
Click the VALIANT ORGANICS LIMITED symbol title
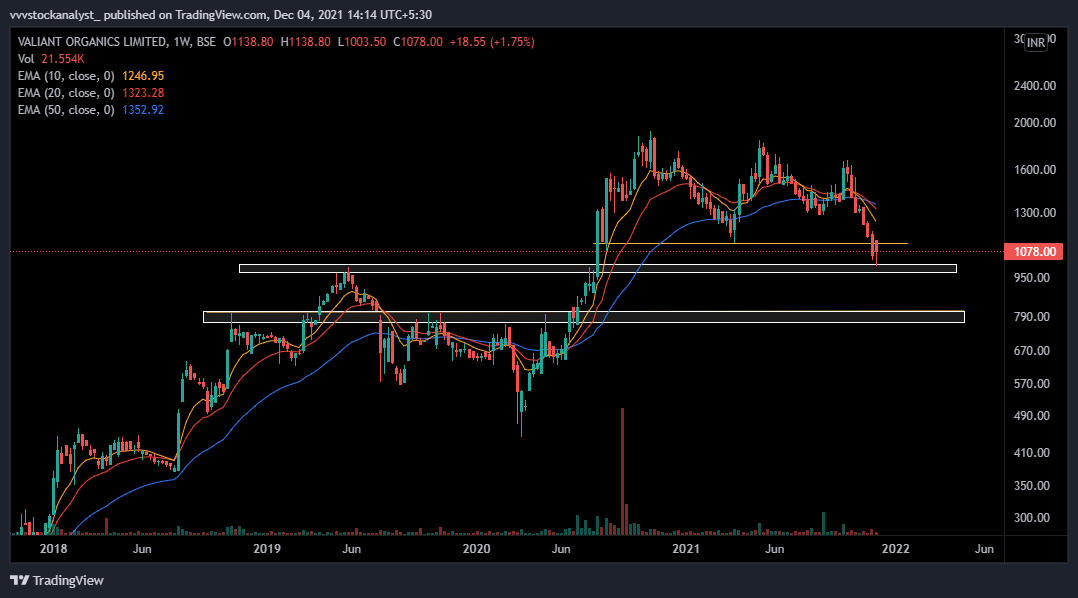point(91,42)
